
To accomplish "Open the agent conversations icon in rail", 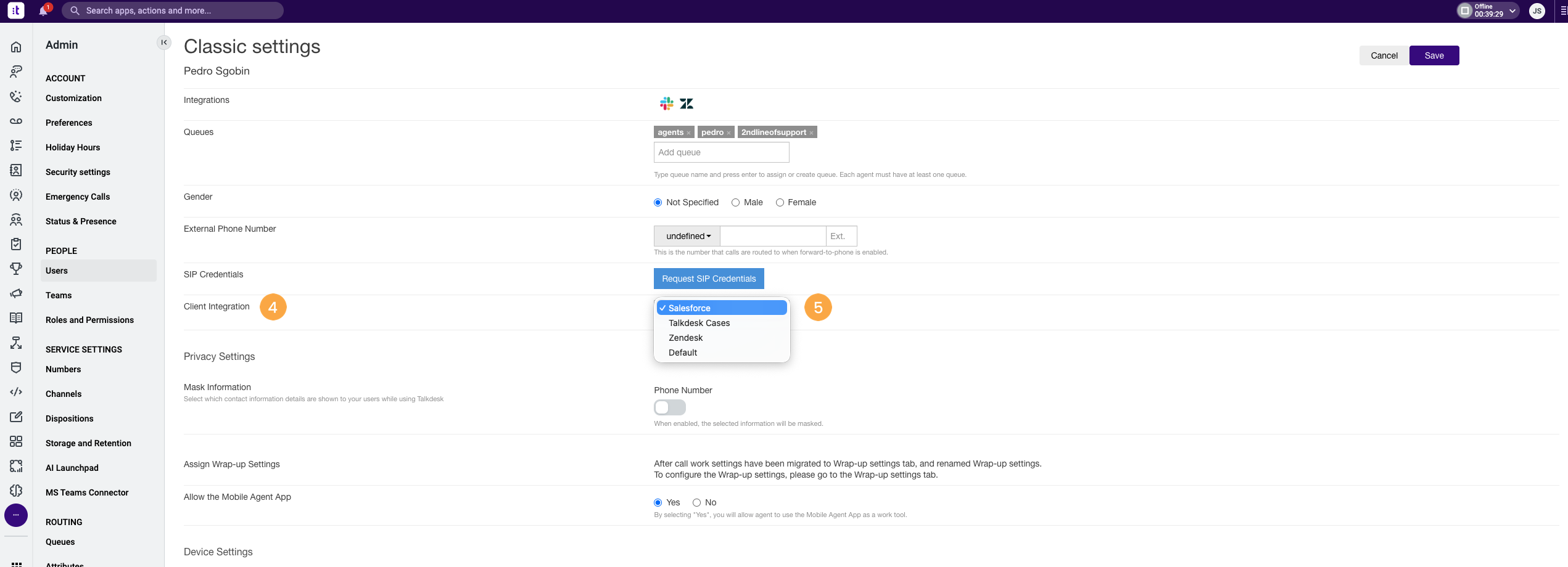I will point(16,71).
